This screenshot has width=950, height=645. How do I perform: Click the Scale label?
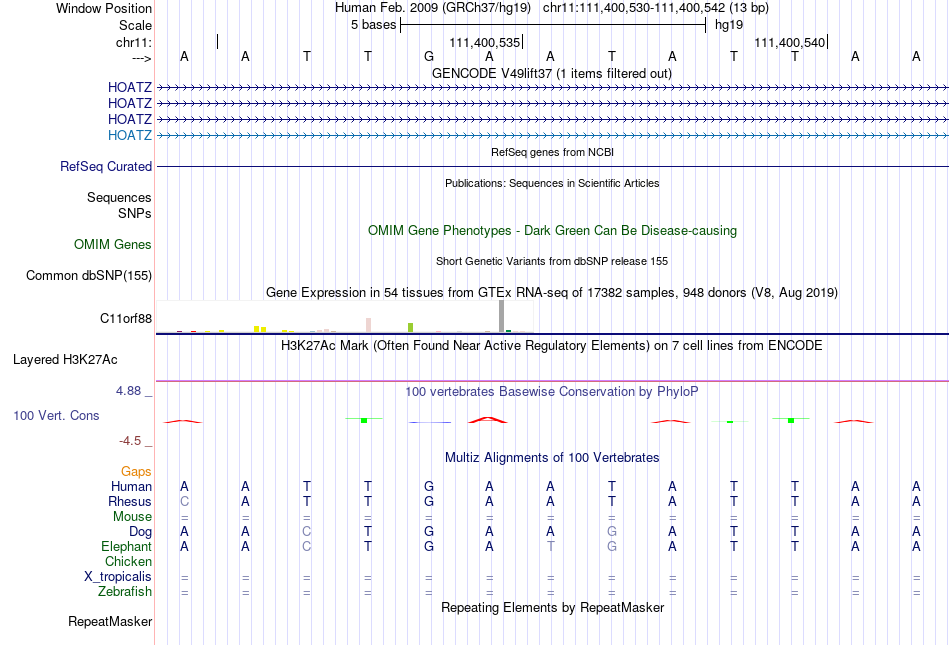point(136,25)
